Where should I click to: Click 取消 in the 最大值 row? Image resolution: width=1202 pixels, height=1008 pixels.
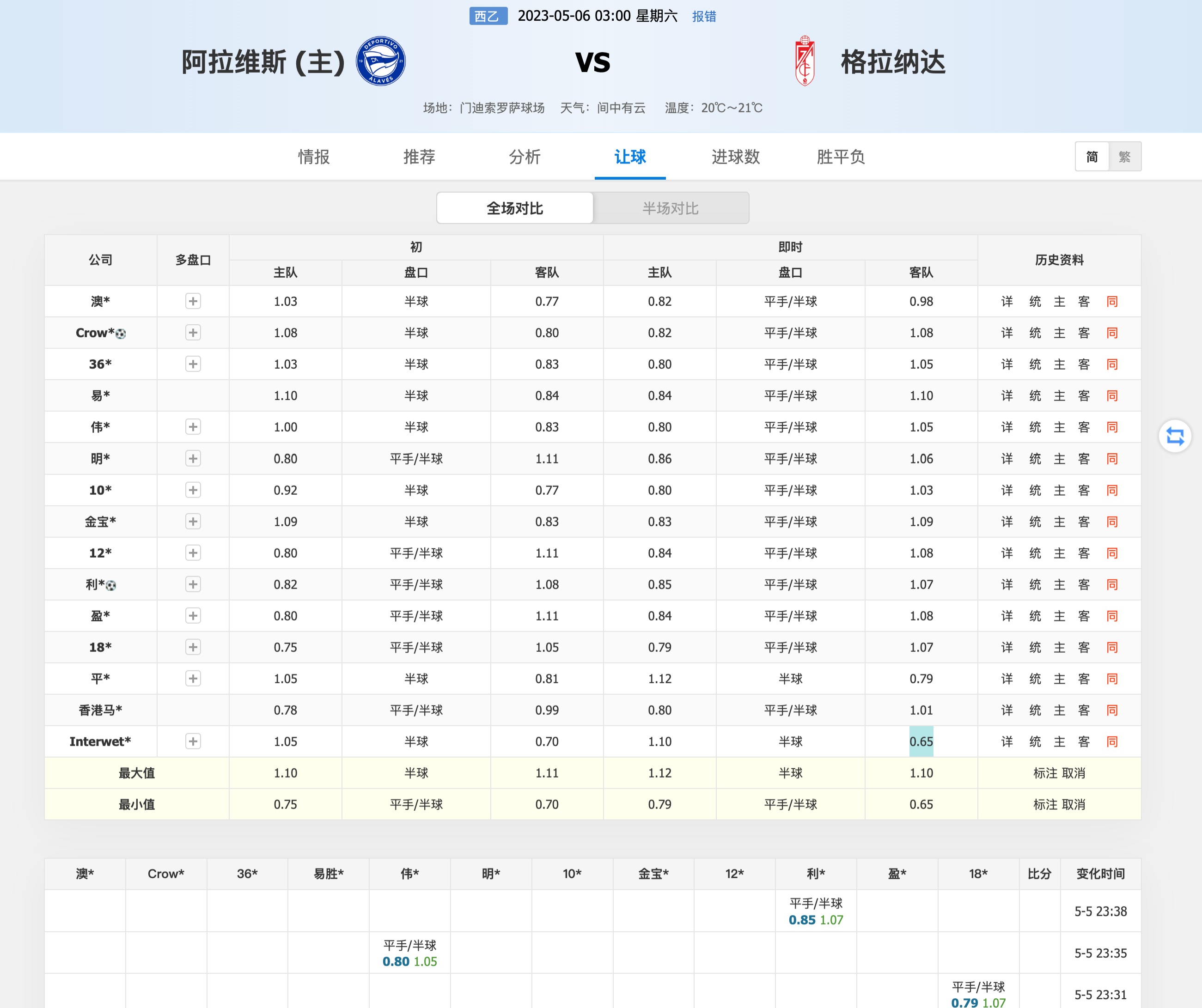click(x=1073, y=773)
